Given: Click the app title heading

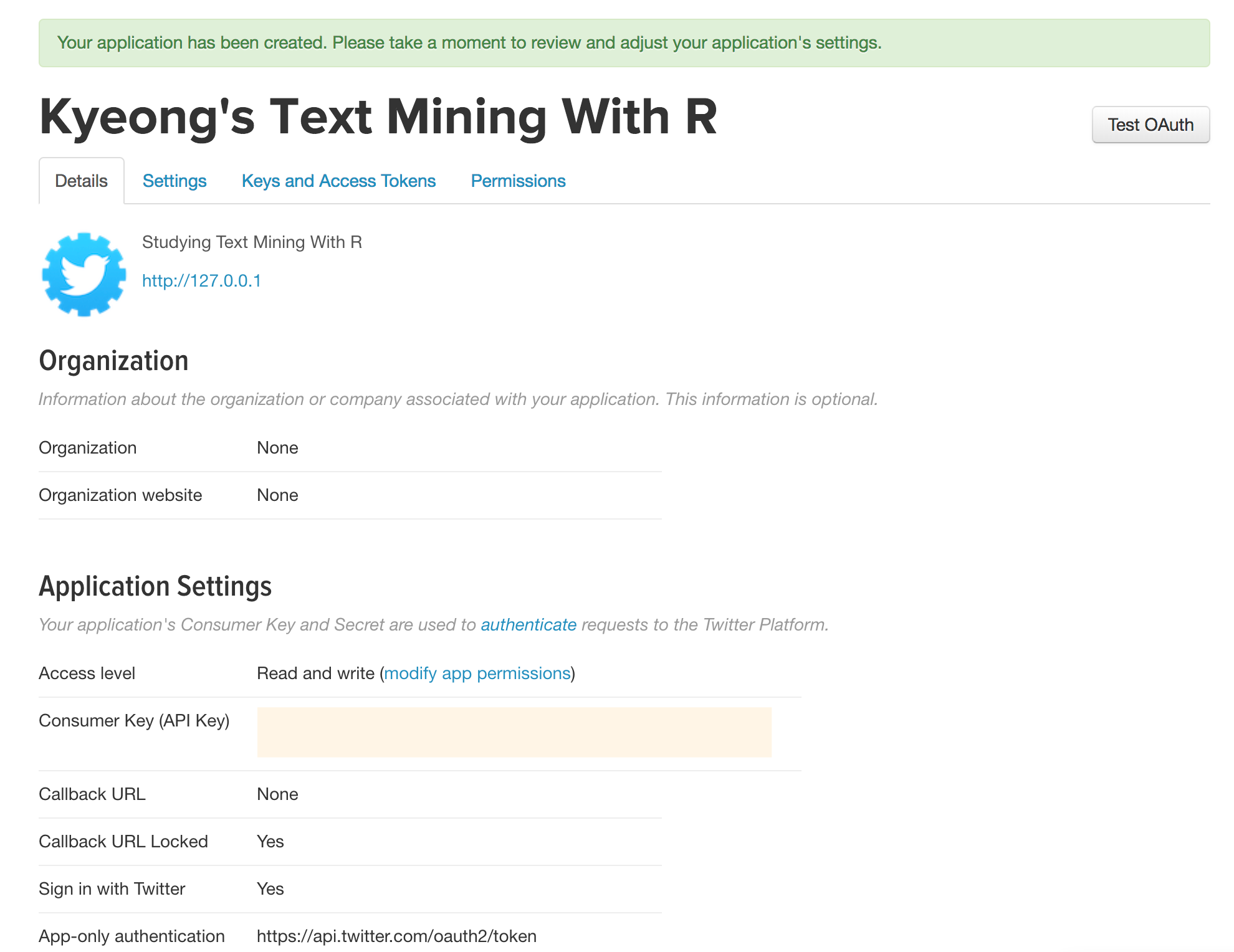Looking at the screenshot, I should click(x=378, y=117).
